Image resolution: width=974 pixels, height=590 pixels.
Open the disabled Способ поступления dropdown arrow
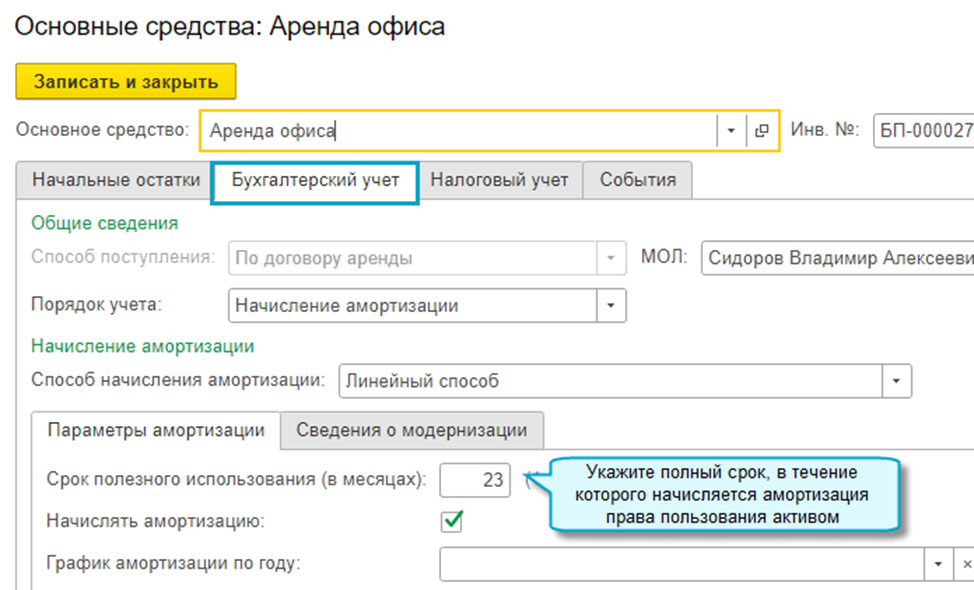[611, 258]
